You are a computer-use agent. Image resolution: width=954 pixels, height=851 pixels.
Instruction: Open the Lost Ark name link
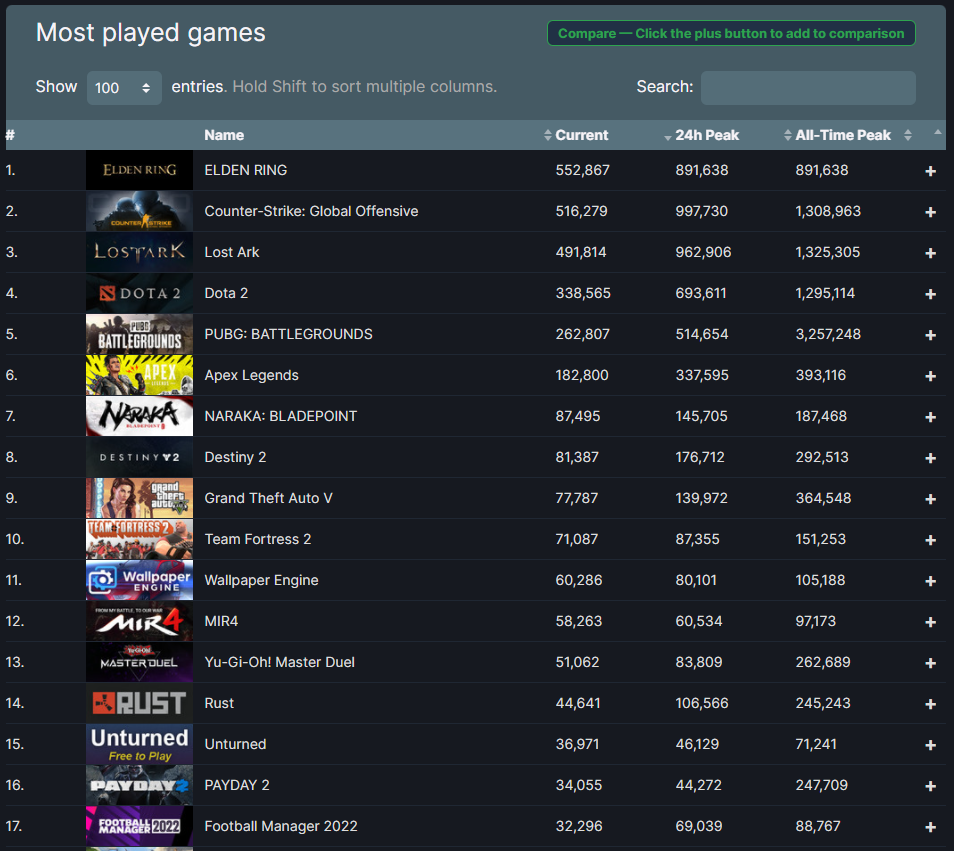coord(232,252)
